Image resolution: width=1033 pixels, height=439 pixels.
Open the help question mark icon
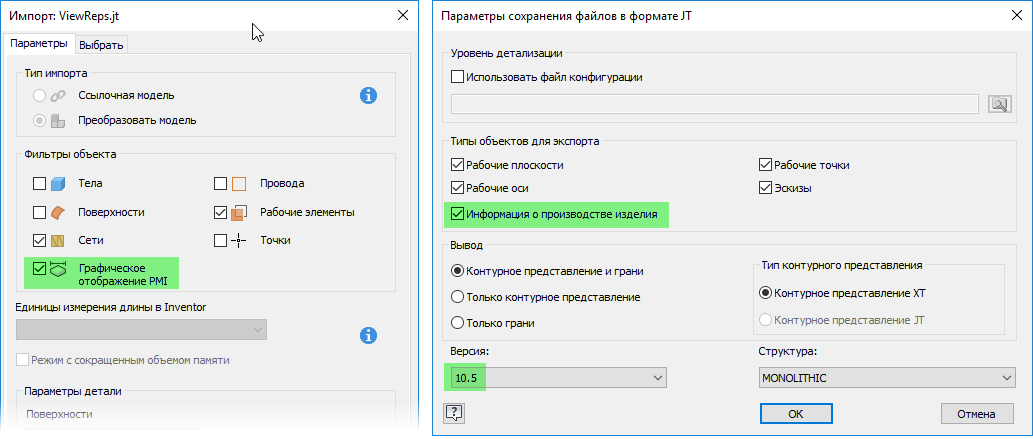pyautogui.click(x=454, y=412)
